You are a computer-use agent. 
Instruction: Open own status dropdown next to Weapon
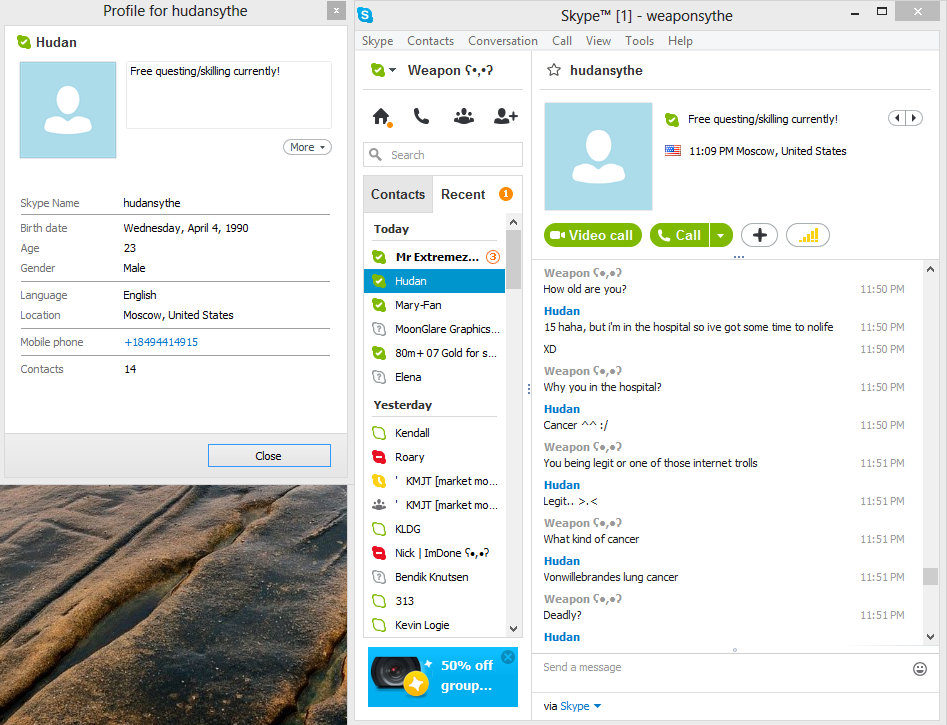pyautogui.click(x=393, y=70)
